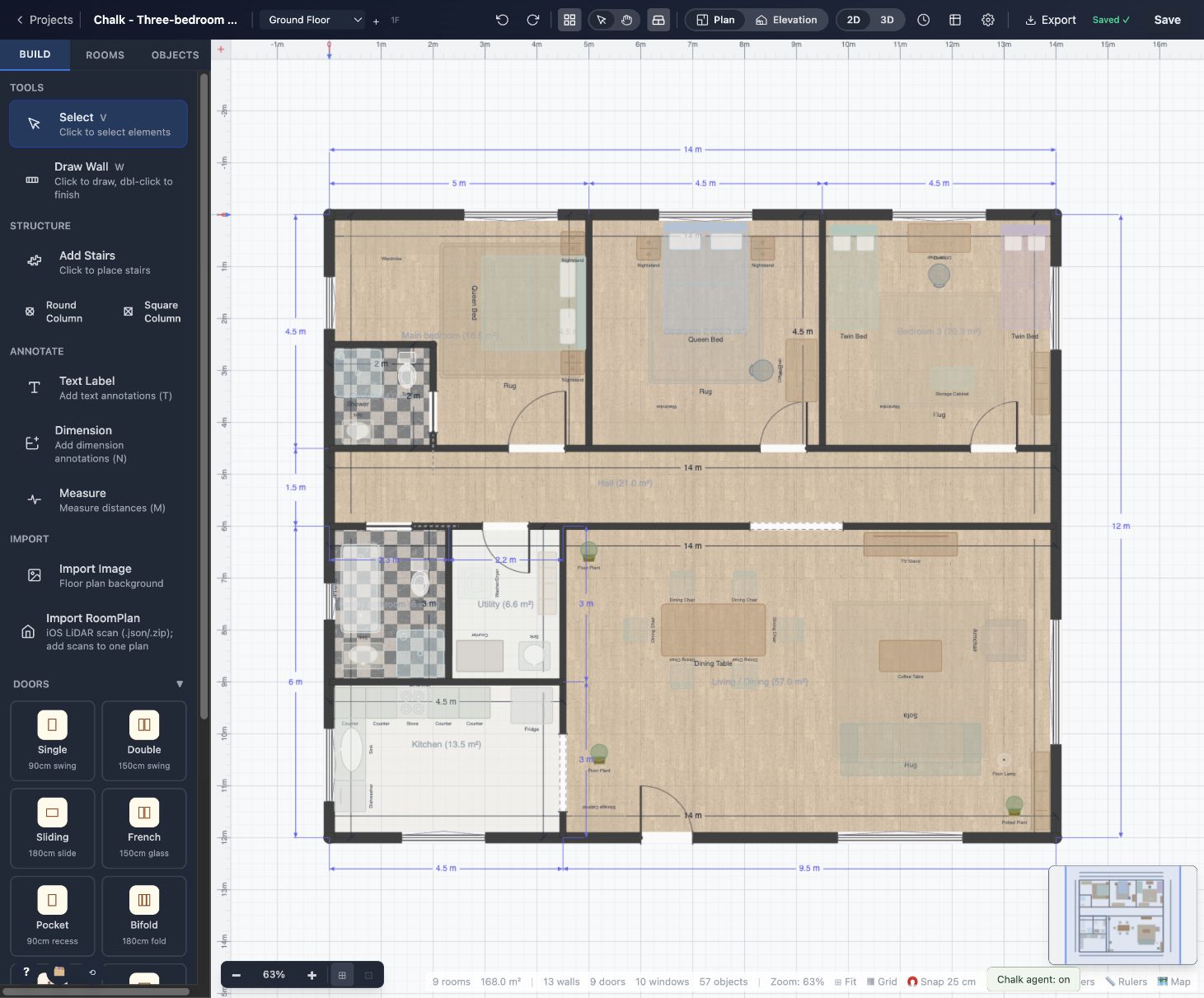Open the table schedule icon
This screenshot has height=998, width=1204.
(955, 20)
